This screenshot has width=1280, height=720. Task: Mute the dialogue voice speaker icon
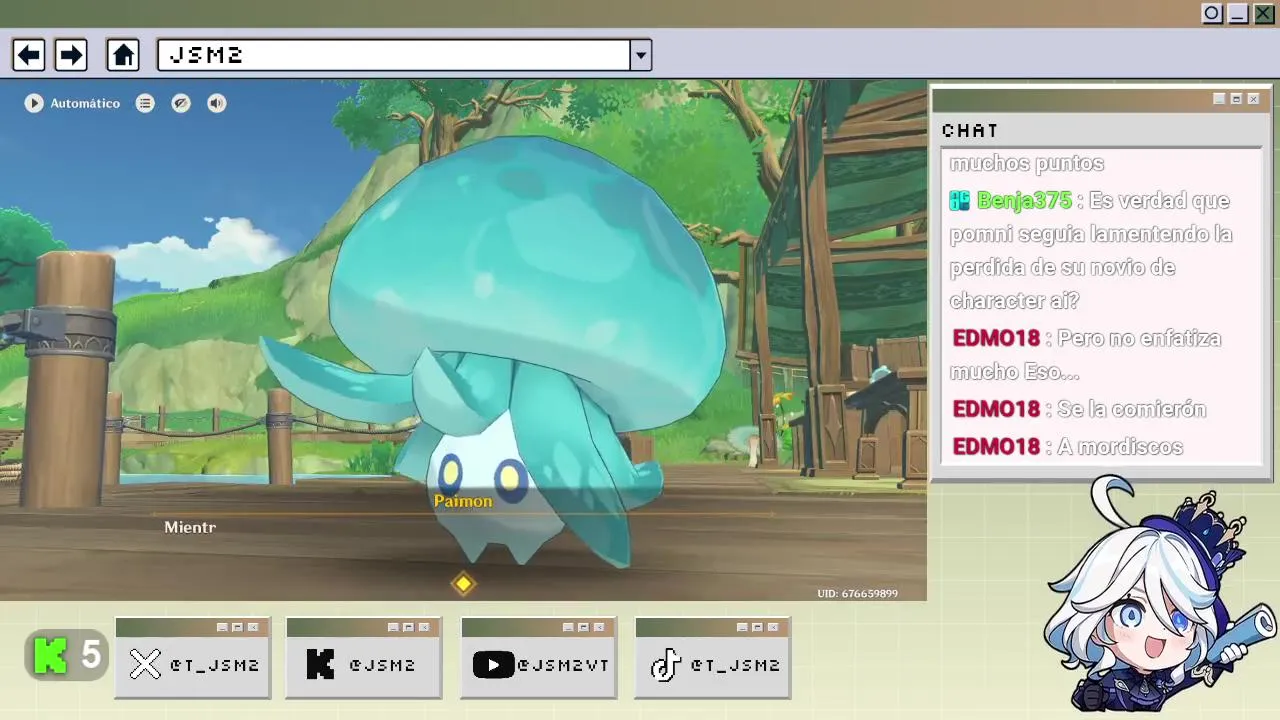(x=217, y=103)
